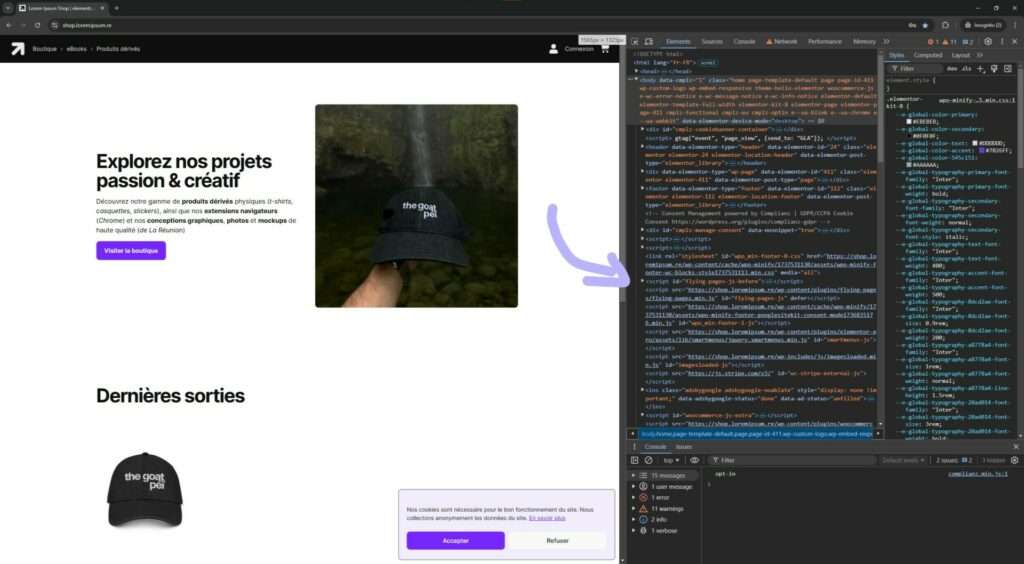This screenshot has height=564, width=1024.
Task: Switch to the Performance tab
Action: (x=825, y=42)
